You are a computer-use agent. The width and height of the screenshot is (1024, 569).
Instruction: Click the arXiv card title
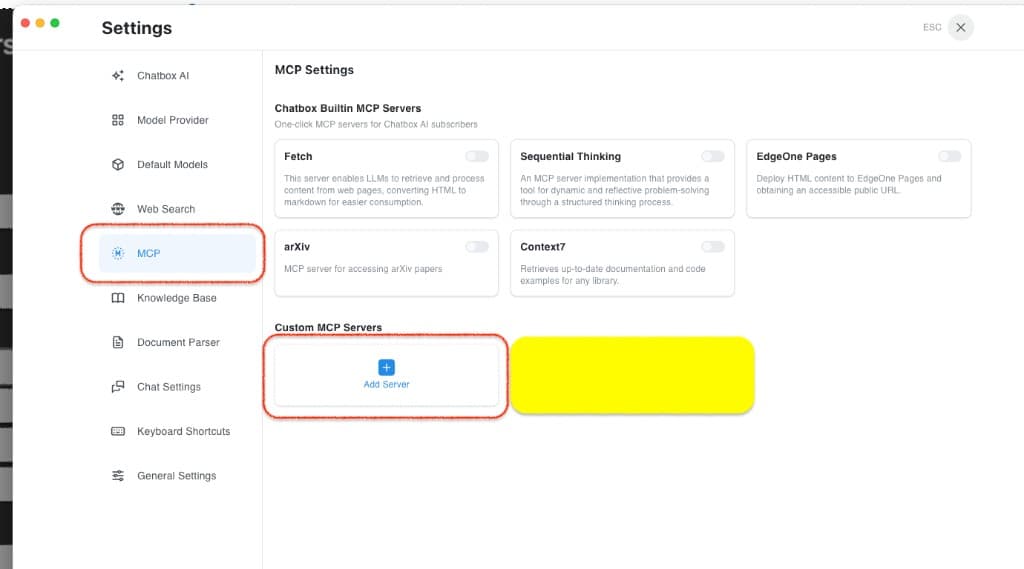click(296, 247)
